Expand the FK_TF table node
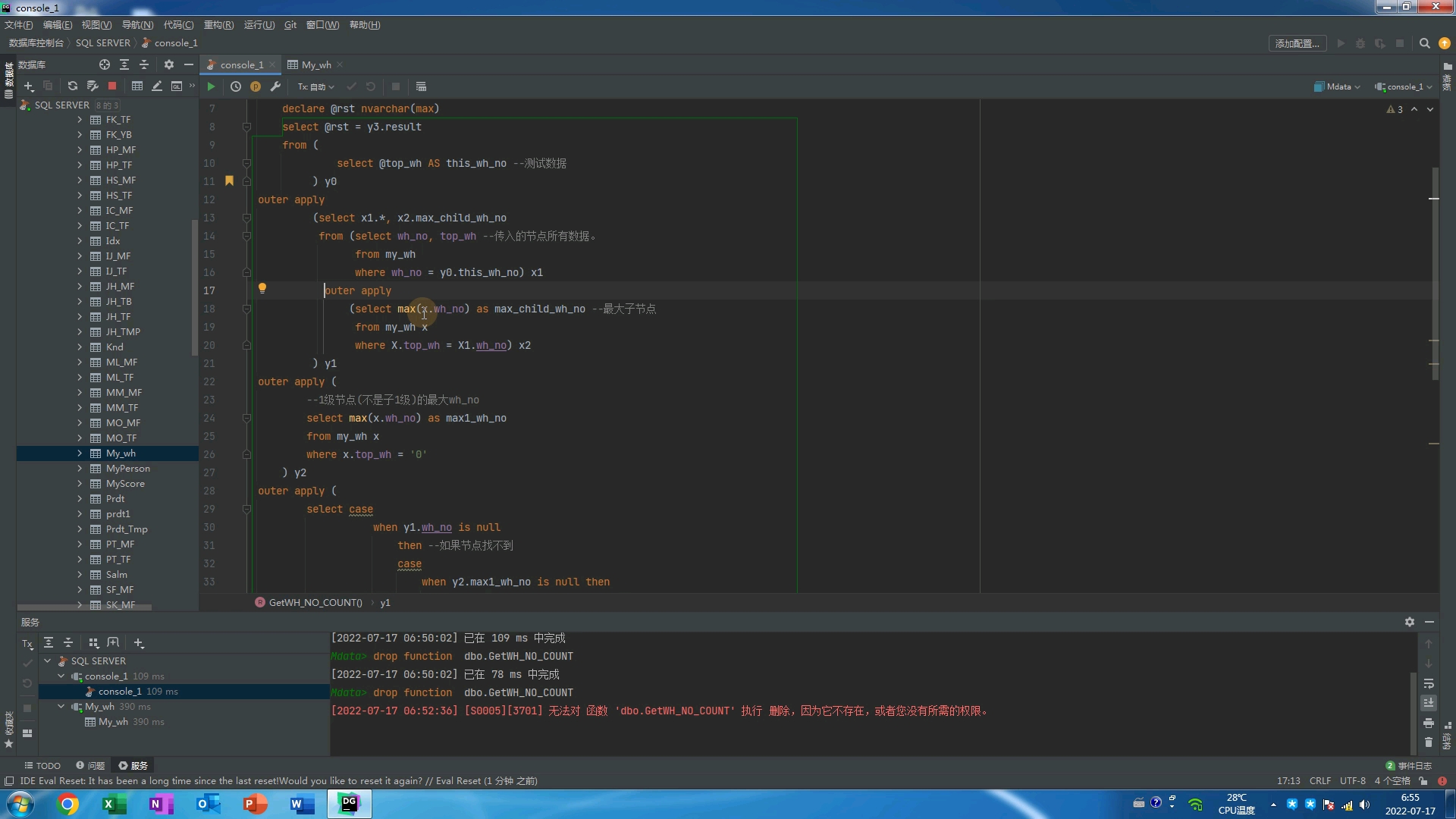Image resolution: width=1456 pixels, height=819 pixels. [x=80, y=120]
